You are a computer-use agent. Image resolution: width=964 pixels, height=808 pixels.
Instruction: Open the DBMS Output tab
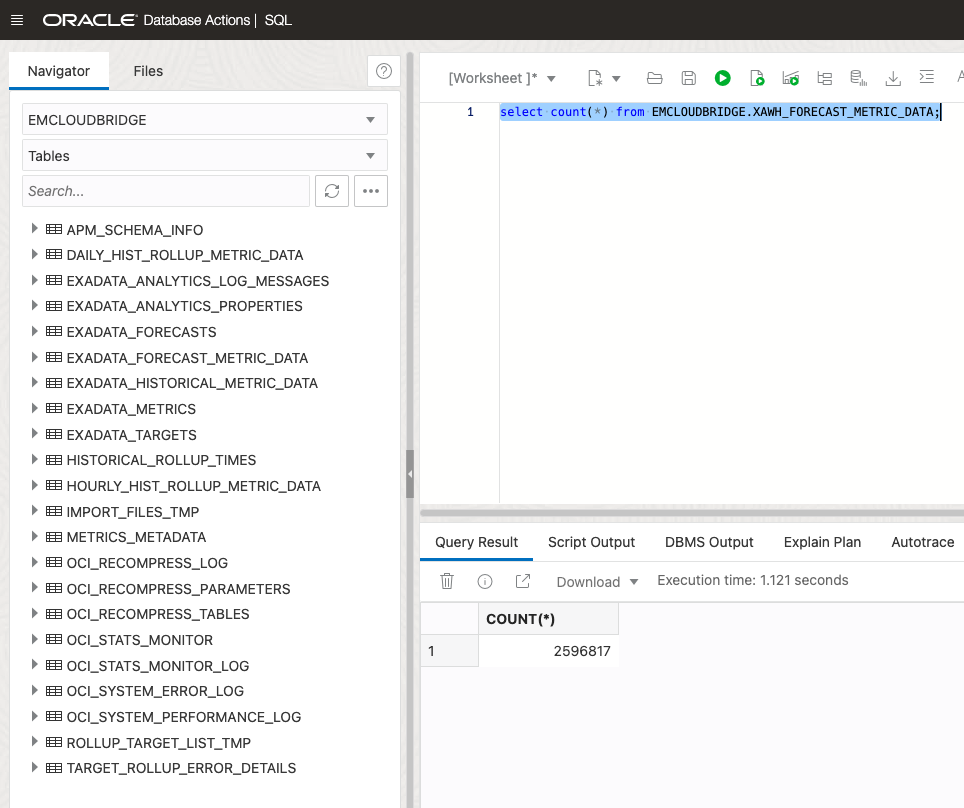pos(709,542)
